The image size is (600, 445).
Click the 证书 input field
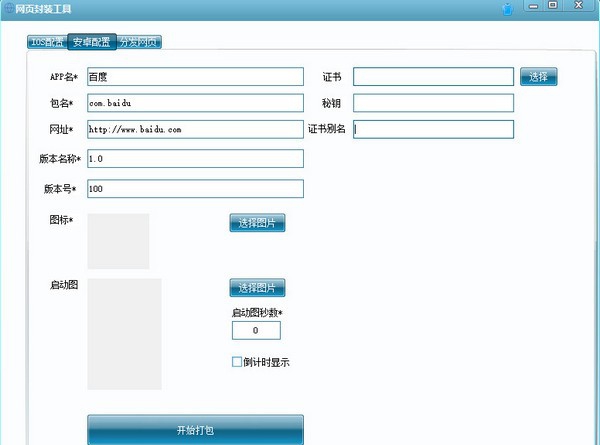433,77
